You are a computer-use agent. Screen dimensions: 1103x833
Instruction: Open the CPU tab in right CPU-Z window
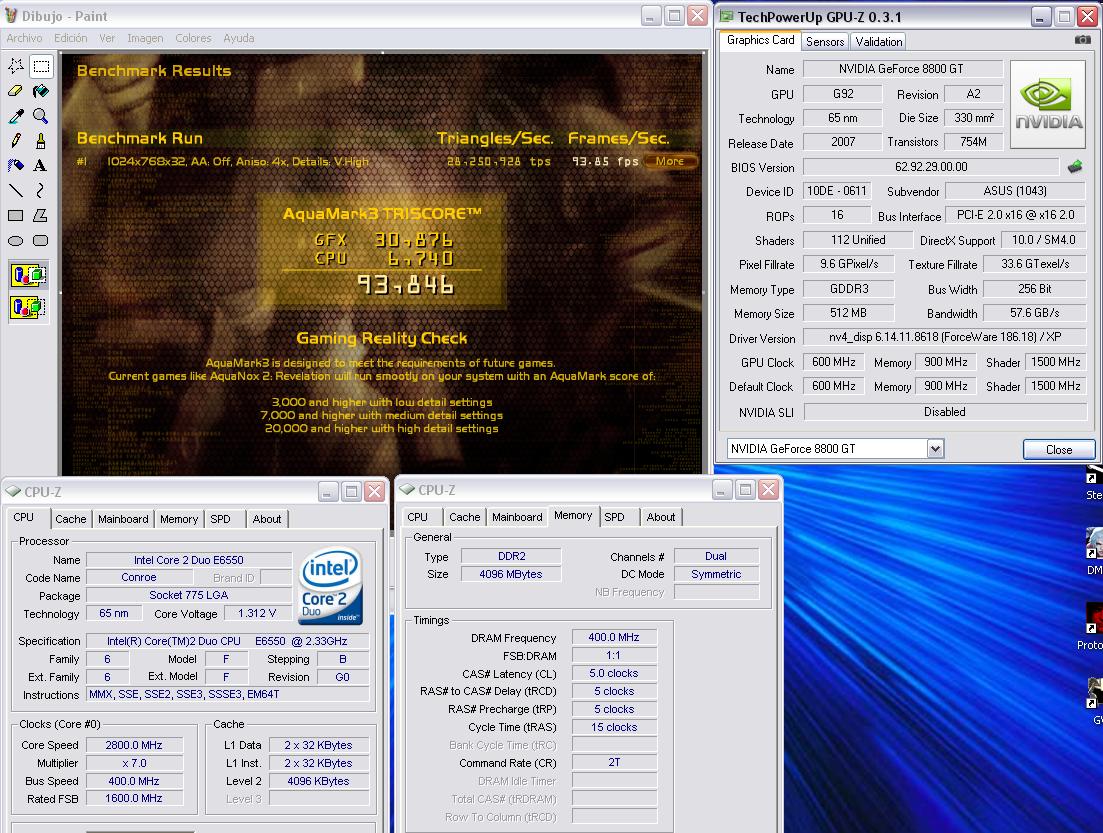point(417,517)
